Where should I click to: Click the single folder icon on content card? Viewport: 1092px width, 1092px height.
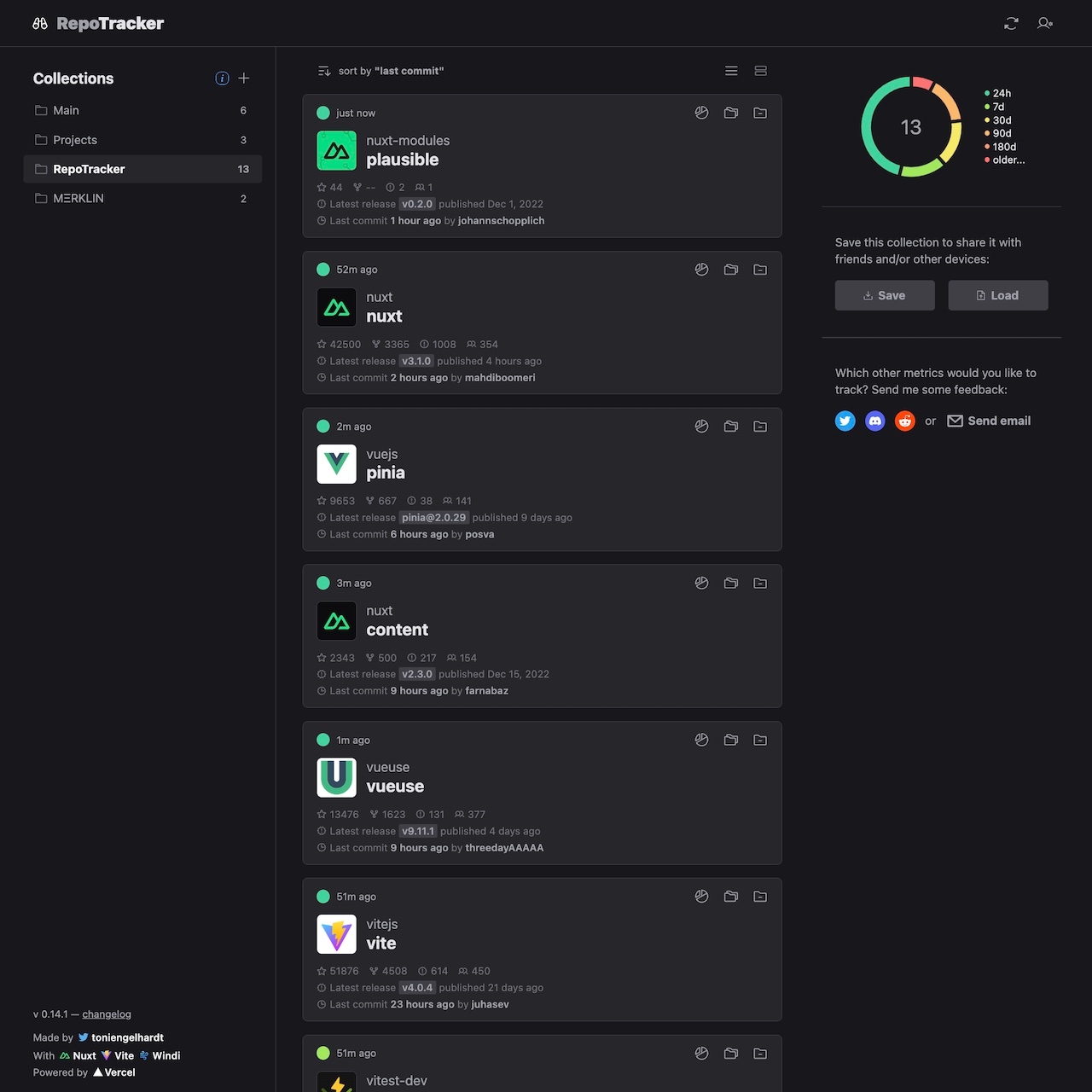(760, 584)
